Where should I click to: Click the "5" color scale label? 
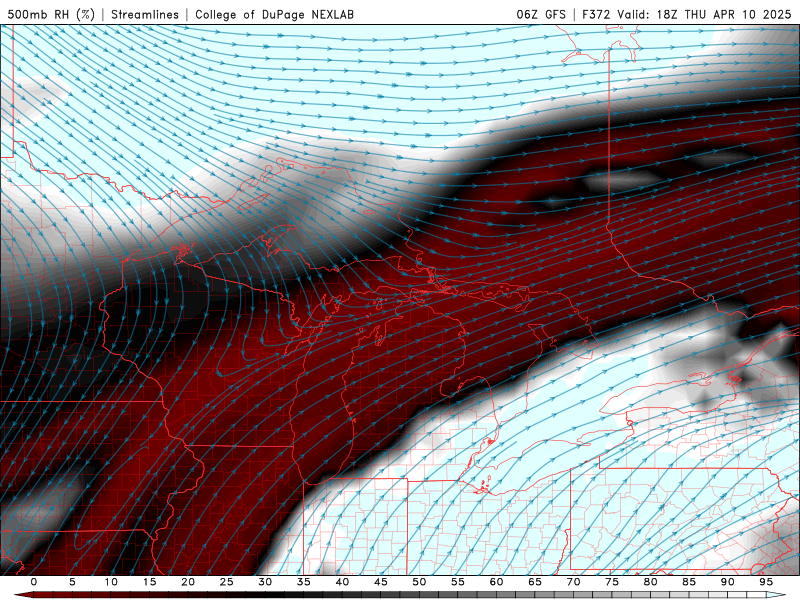click(72, 582)
